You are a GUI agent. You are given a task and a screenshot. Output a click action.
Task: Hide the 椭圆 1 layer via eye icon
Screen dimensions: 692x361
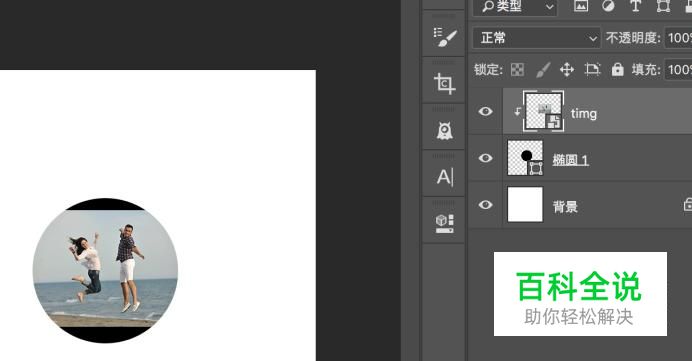click(x=485, y=158)
